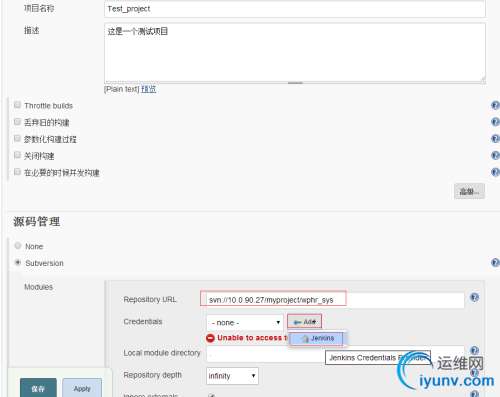Open help icon for Repository URL

[x=474, y=297]
